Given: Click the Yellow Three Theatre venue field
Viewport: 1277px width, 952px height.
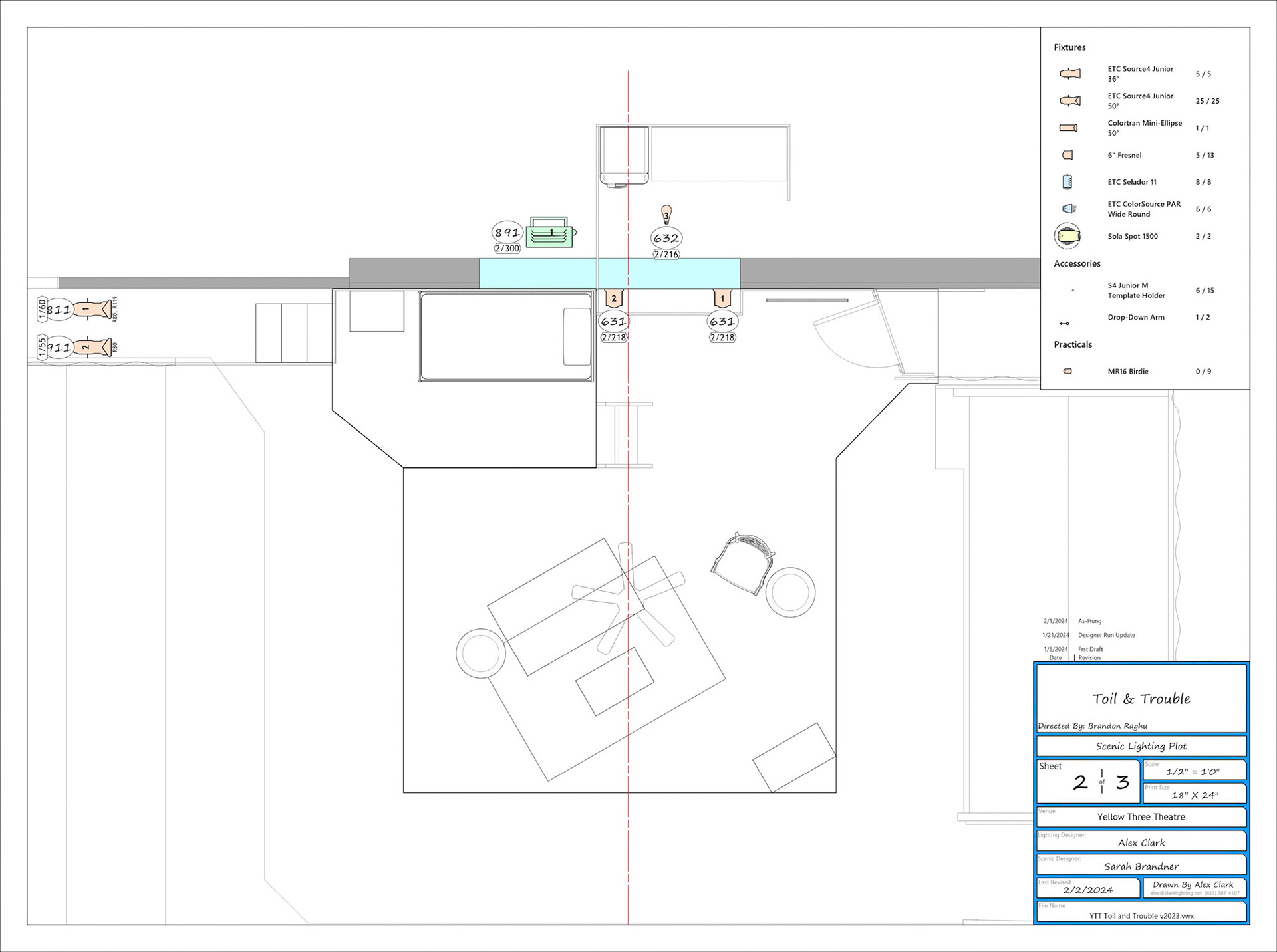Looking at the screenshot, I should pos(1141,817).
